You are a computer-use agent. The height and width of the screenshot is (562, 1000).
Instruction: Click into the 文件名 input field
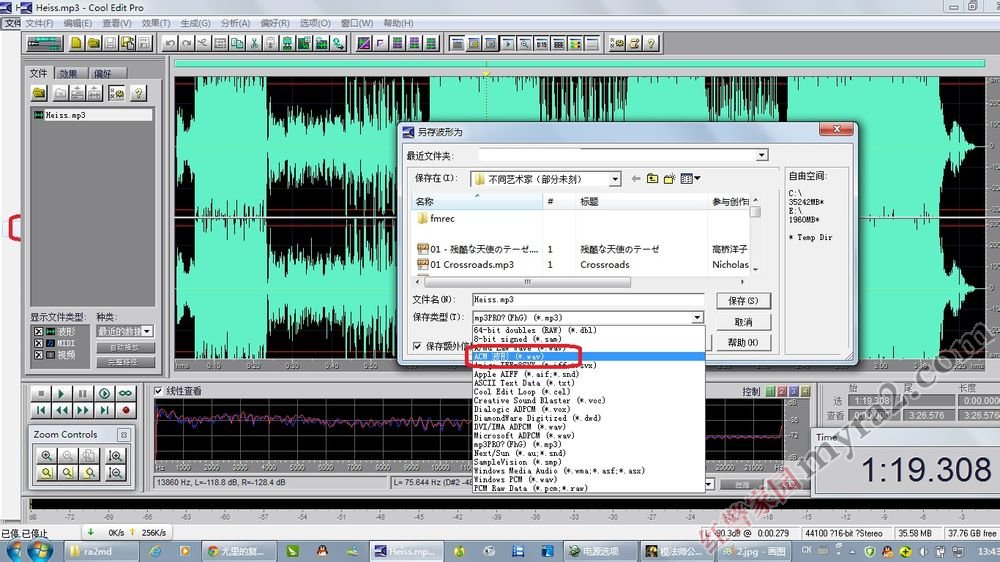tap(588, 299)
